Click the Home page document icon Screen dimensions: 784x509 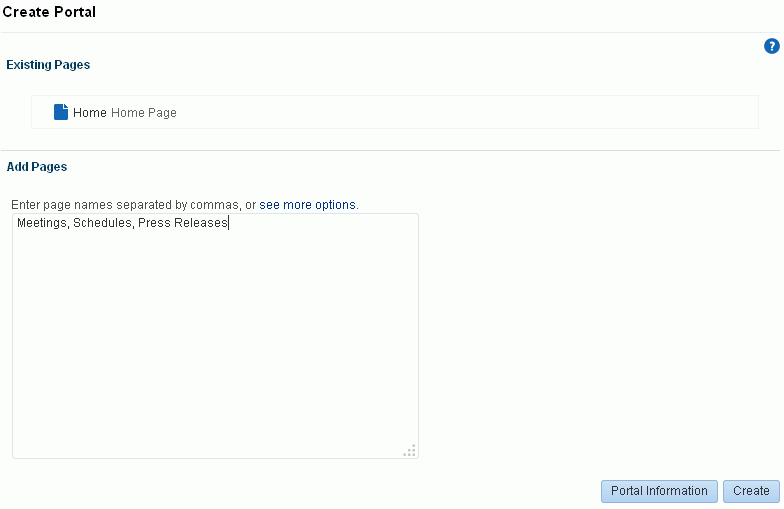pos(60,112)
